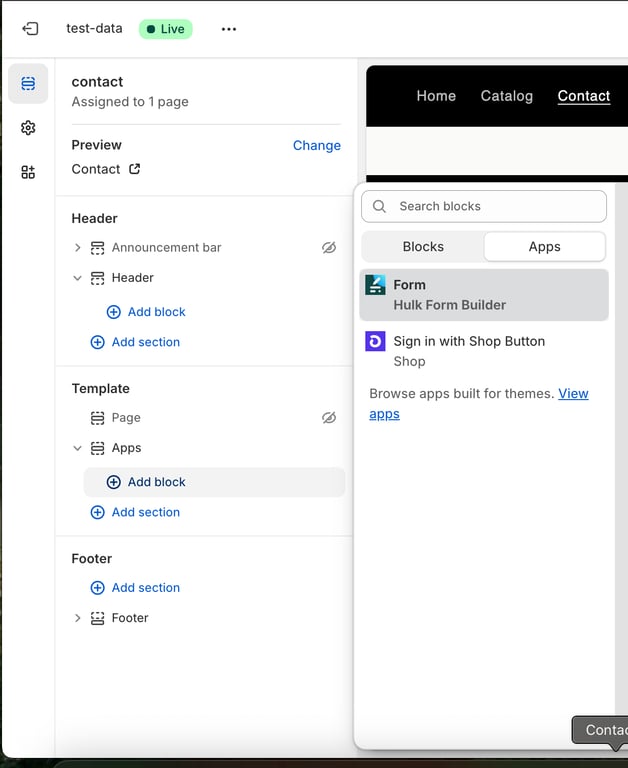
Task: Toggle visibility of the Page section
Action: coord(329,418)
